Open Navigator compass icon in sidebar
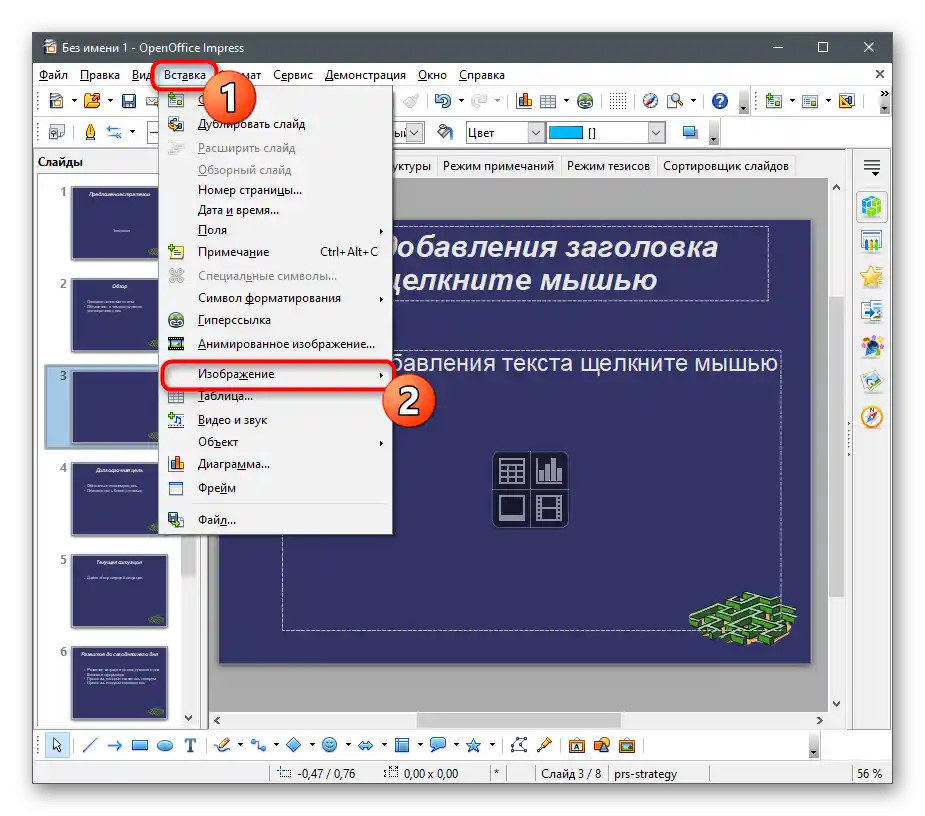Image resolution: width=925 pixels, height=816 pixels. click(x=871, y=417)
